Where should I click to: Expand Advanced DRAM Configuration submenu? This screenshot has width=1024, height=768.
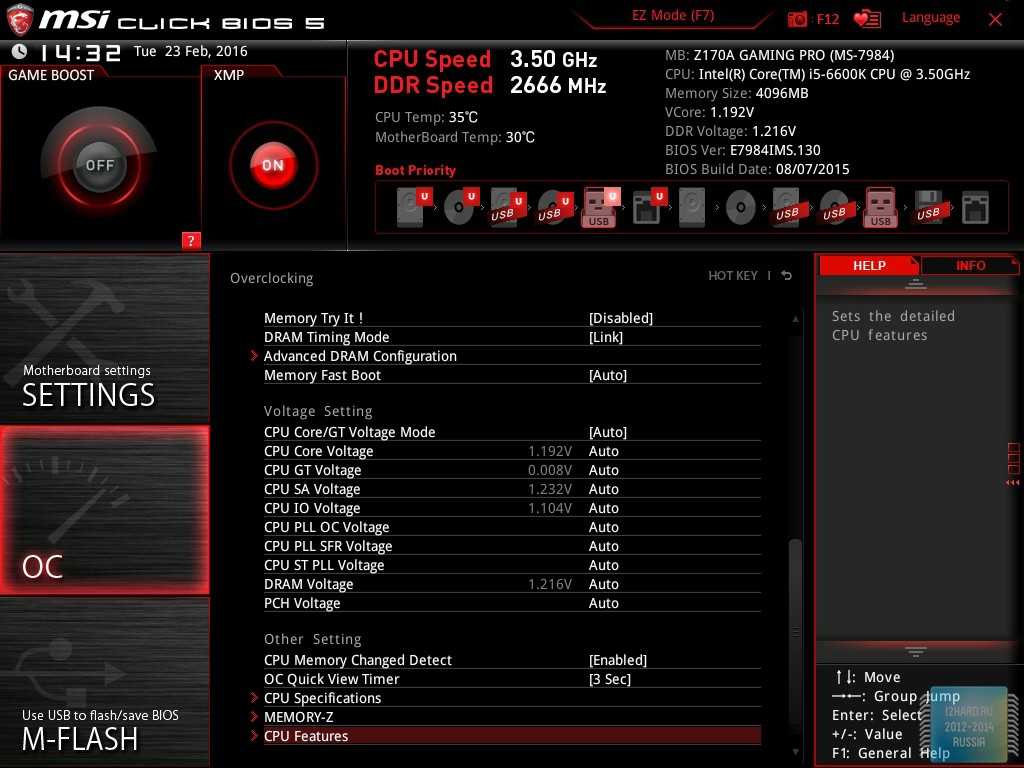coord(360,356)
